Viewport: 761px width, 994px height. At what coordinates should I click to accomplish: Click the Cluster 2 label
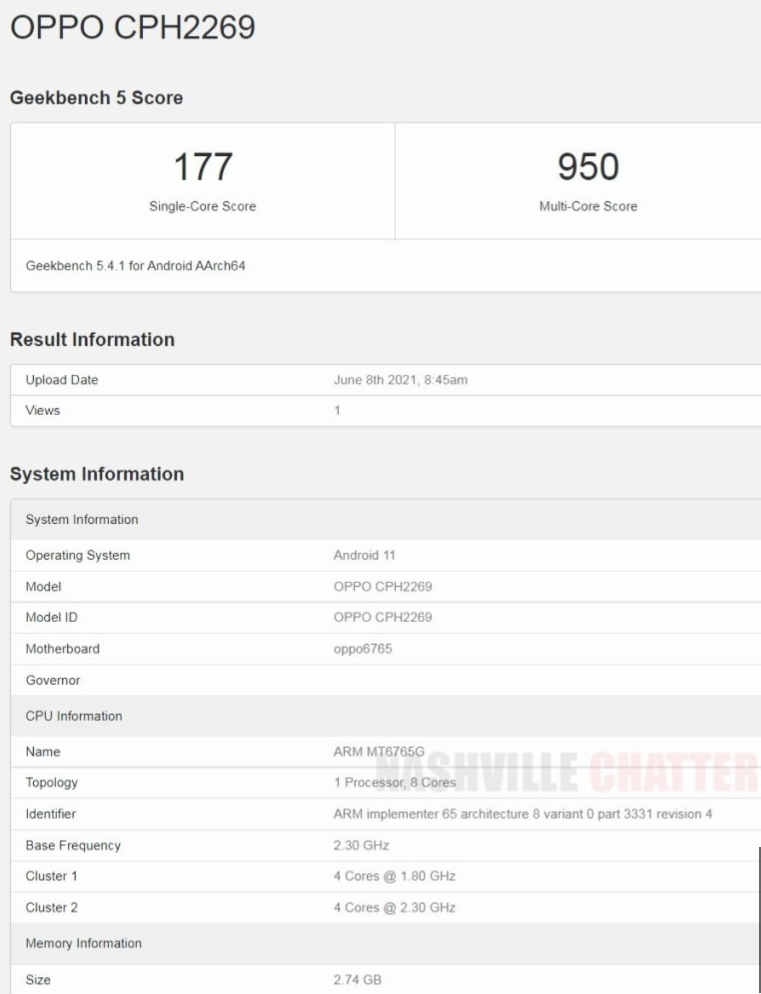point(51,908)
